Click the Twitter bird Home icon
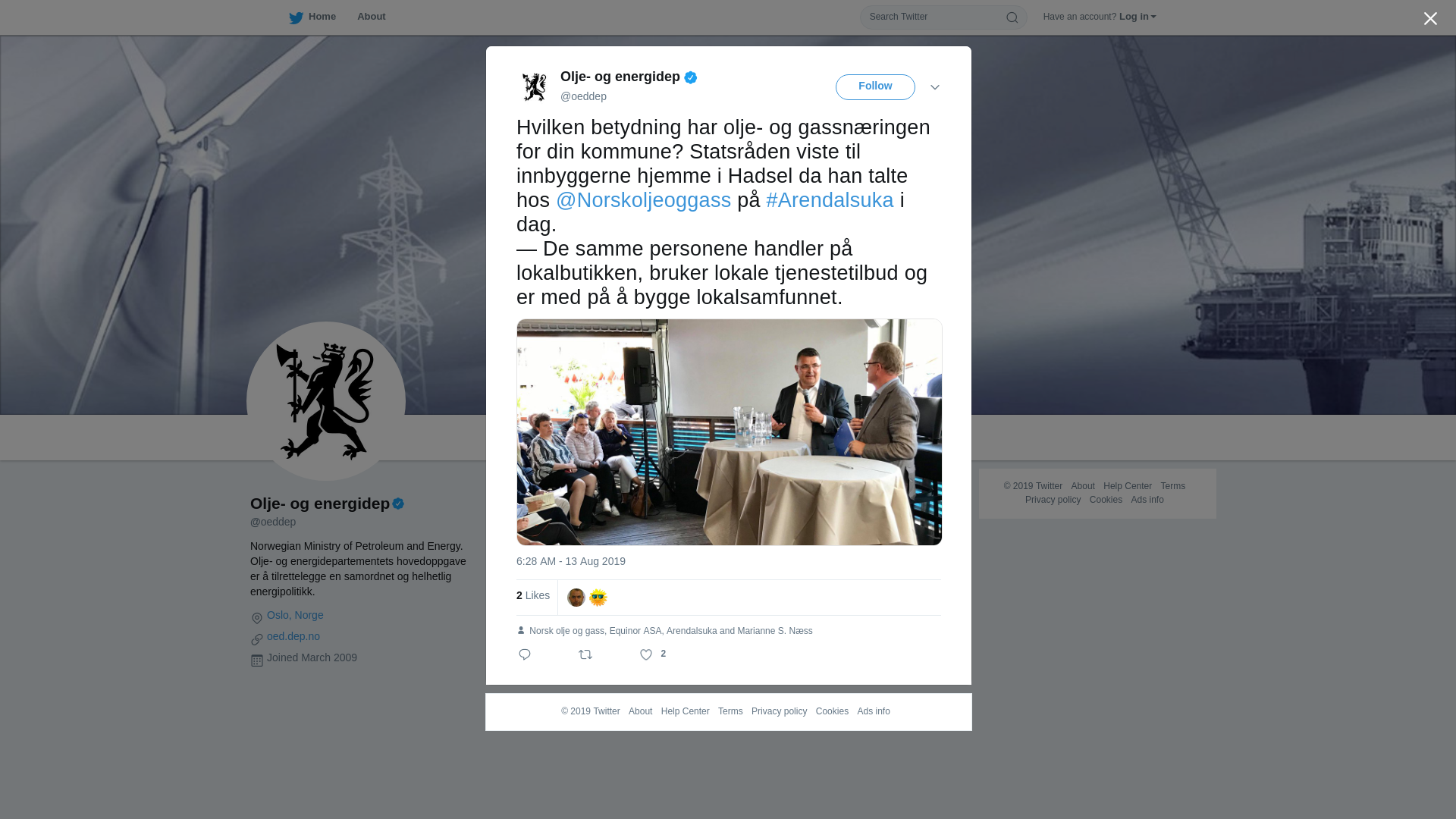This screenshot has width=1456, height=819. click(296, 17)
